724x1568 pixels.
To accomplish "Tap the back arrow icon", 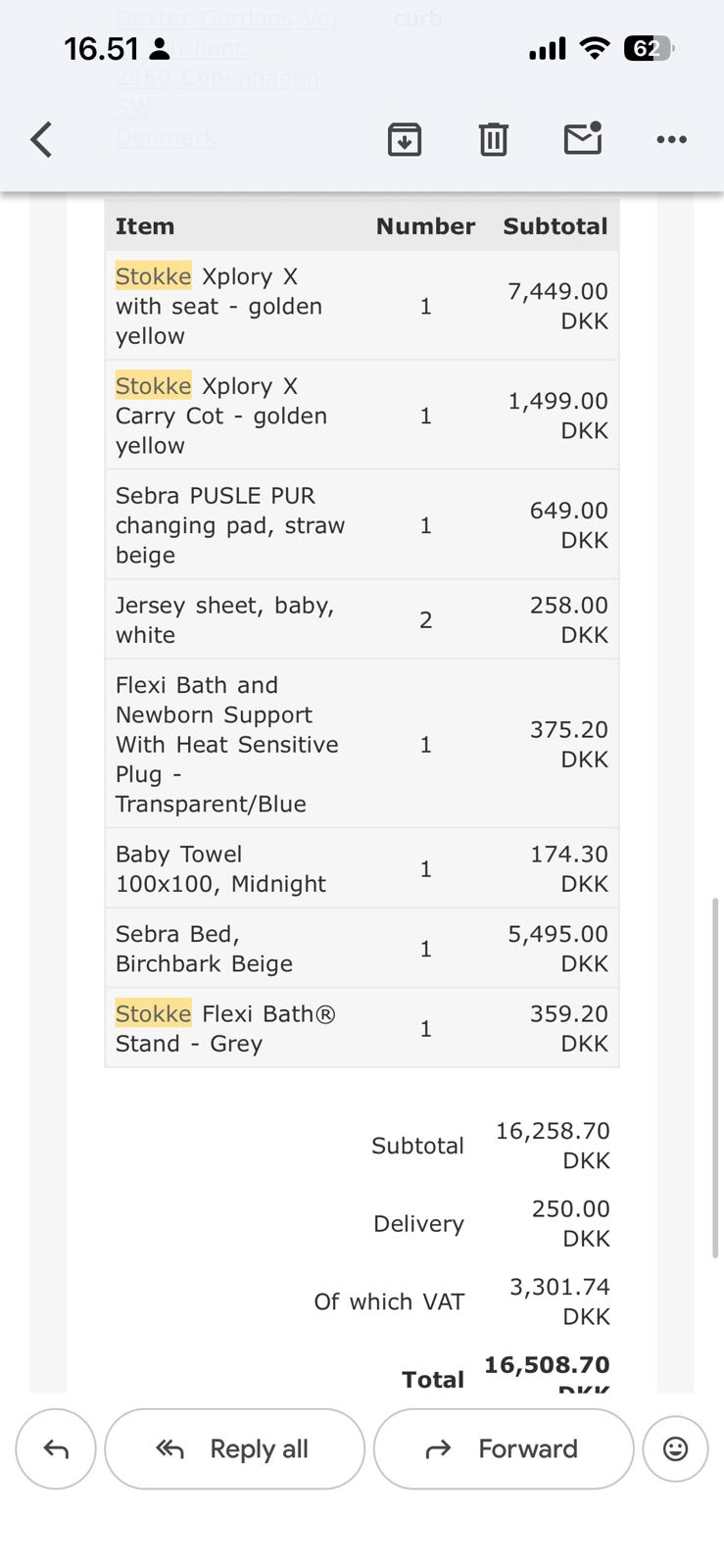I will coord(41,140).
